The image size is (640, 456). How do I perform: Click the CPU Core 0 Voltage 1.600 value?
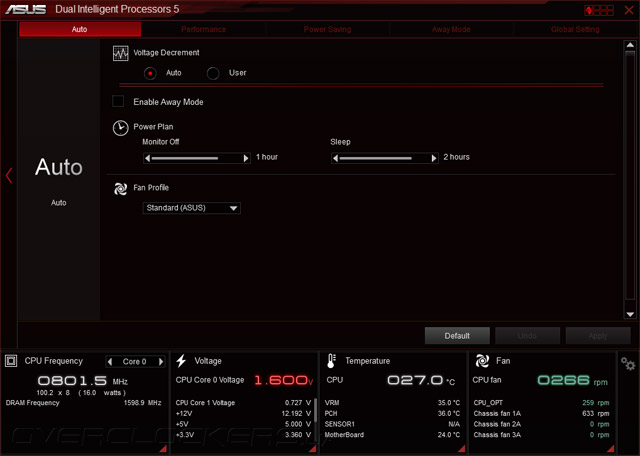pos(283,380)
